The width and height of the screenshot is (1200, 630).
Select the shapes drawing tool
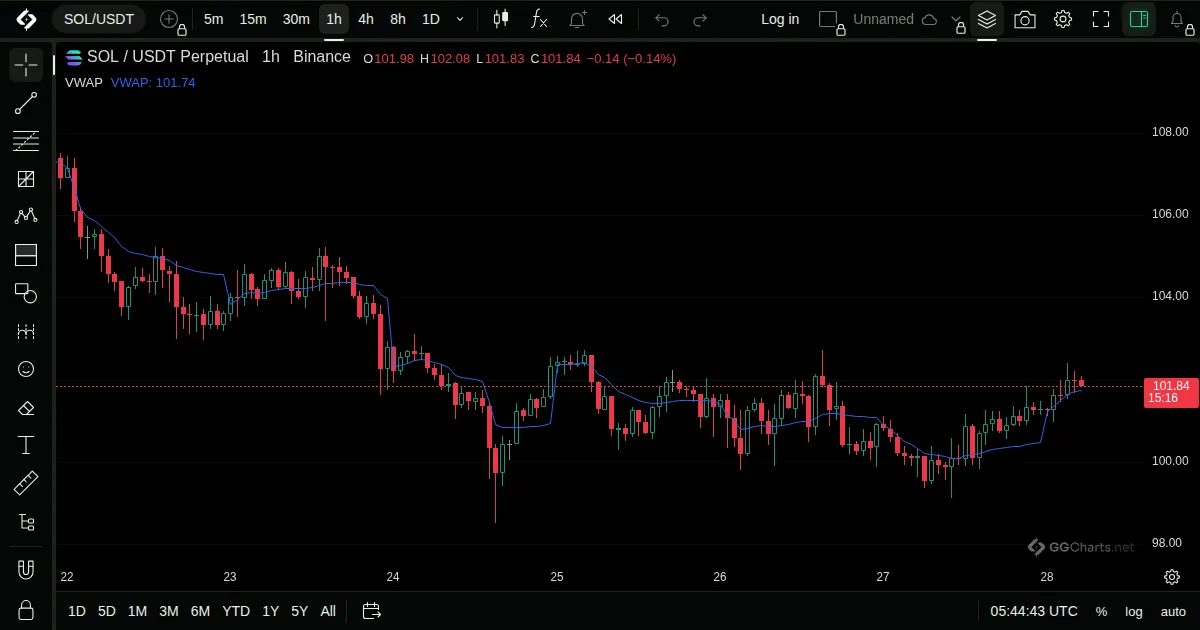[x=26, y=293]
